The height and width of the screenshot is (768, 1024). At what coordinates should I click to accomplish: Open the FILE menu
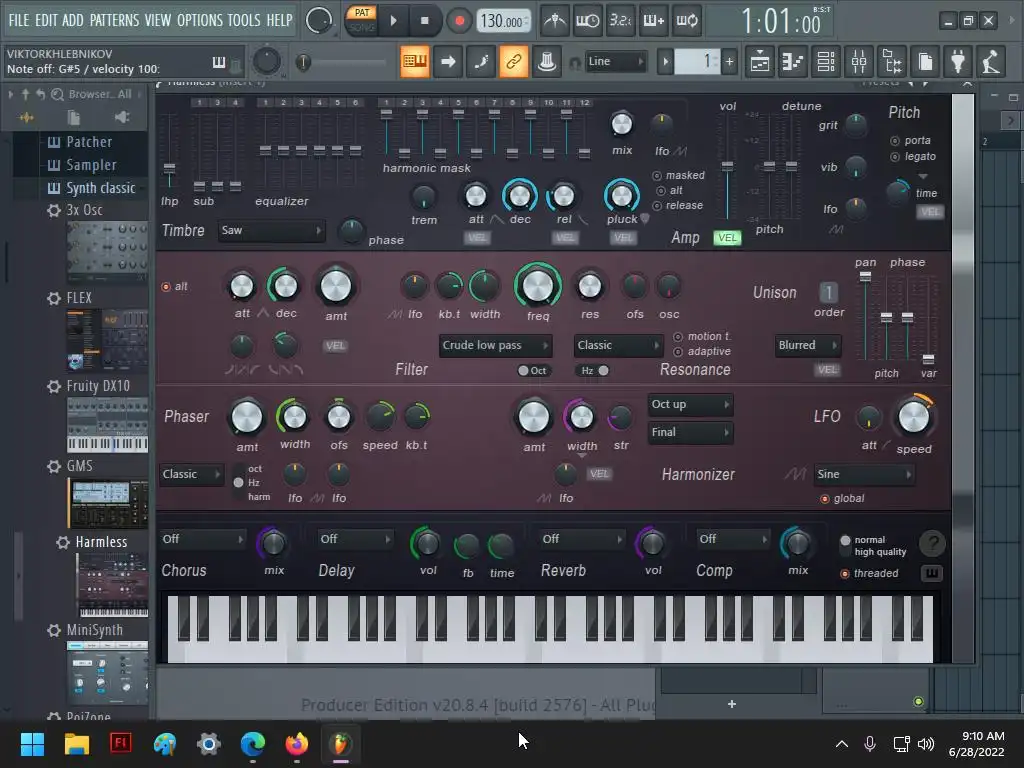[x=19, y=20]
